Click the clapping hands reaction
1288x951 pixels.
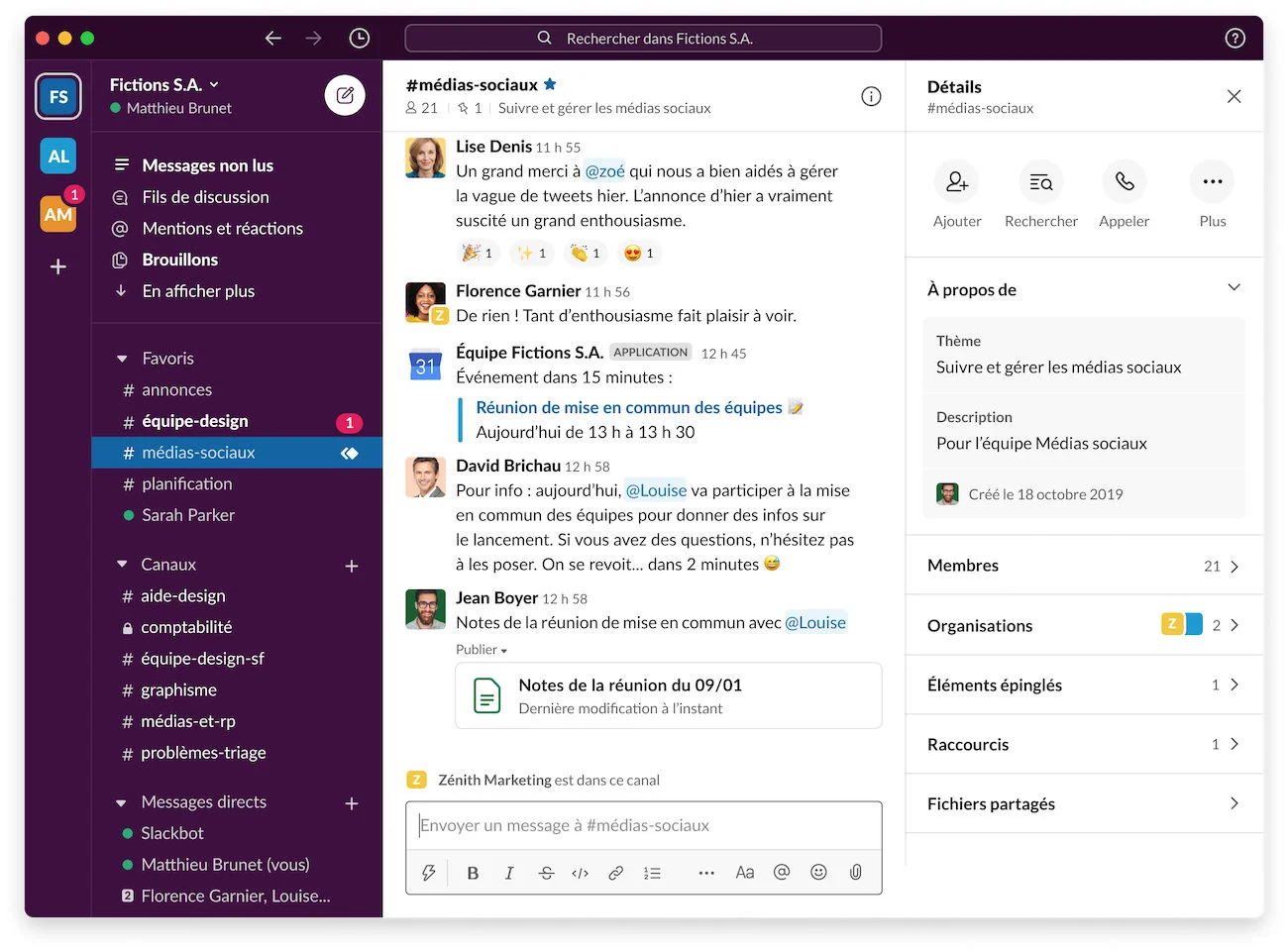[x=586, y=253]
